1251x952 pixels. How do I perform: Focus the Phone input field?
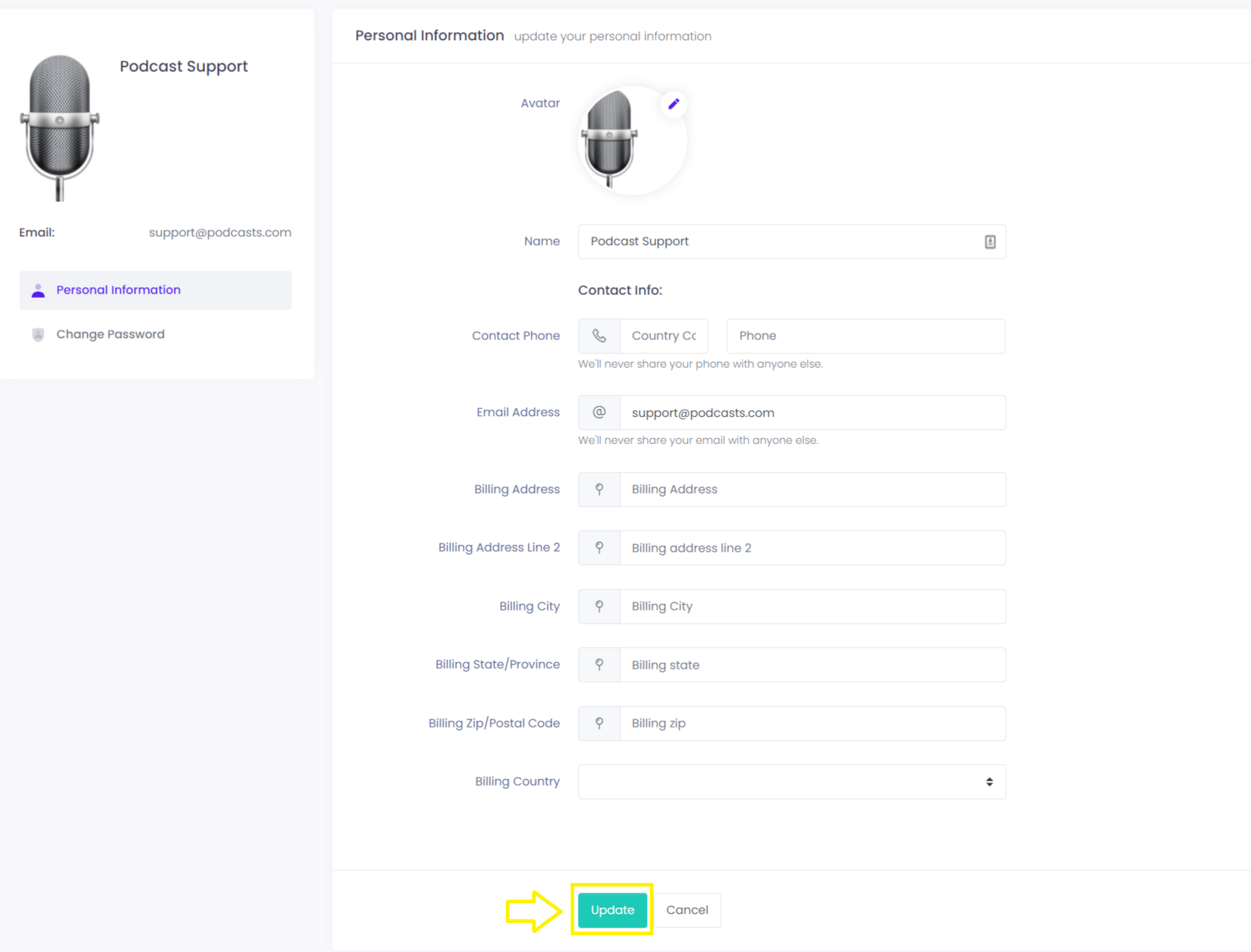(x=866, y=336)
